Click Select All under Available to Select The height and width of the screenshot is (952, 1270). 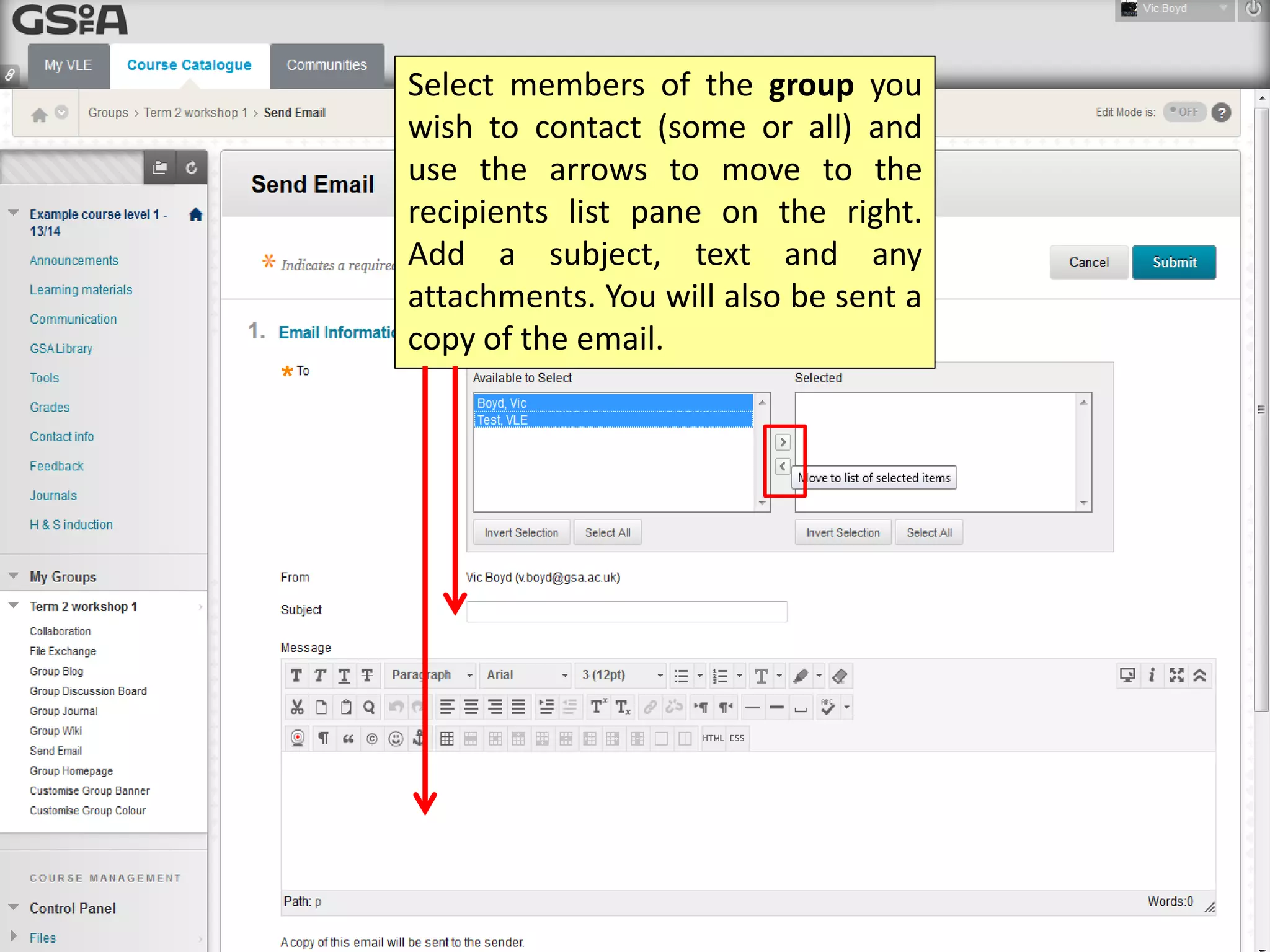pyautogui.click(x=608, y=532)
